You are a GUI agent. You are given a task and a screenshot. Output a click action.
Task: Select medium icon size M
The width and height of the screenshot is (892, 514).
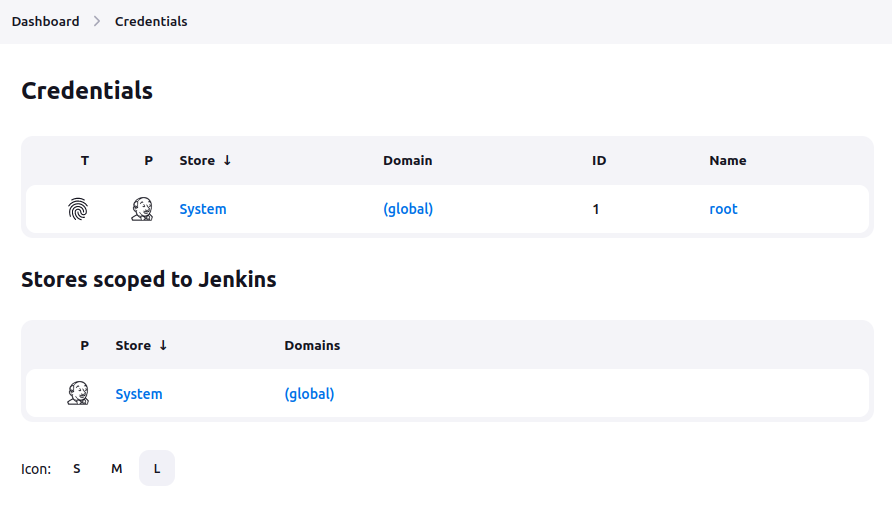click(117, 468)
